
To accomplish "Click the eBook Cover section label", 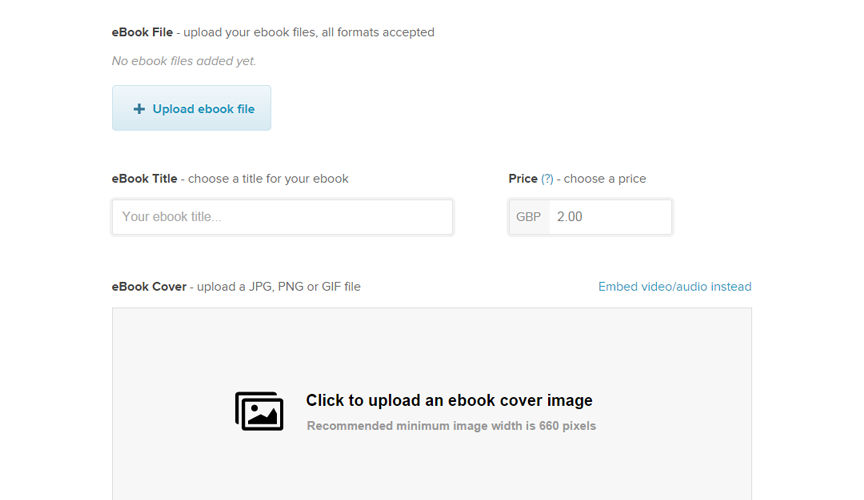I will (149, 287).
